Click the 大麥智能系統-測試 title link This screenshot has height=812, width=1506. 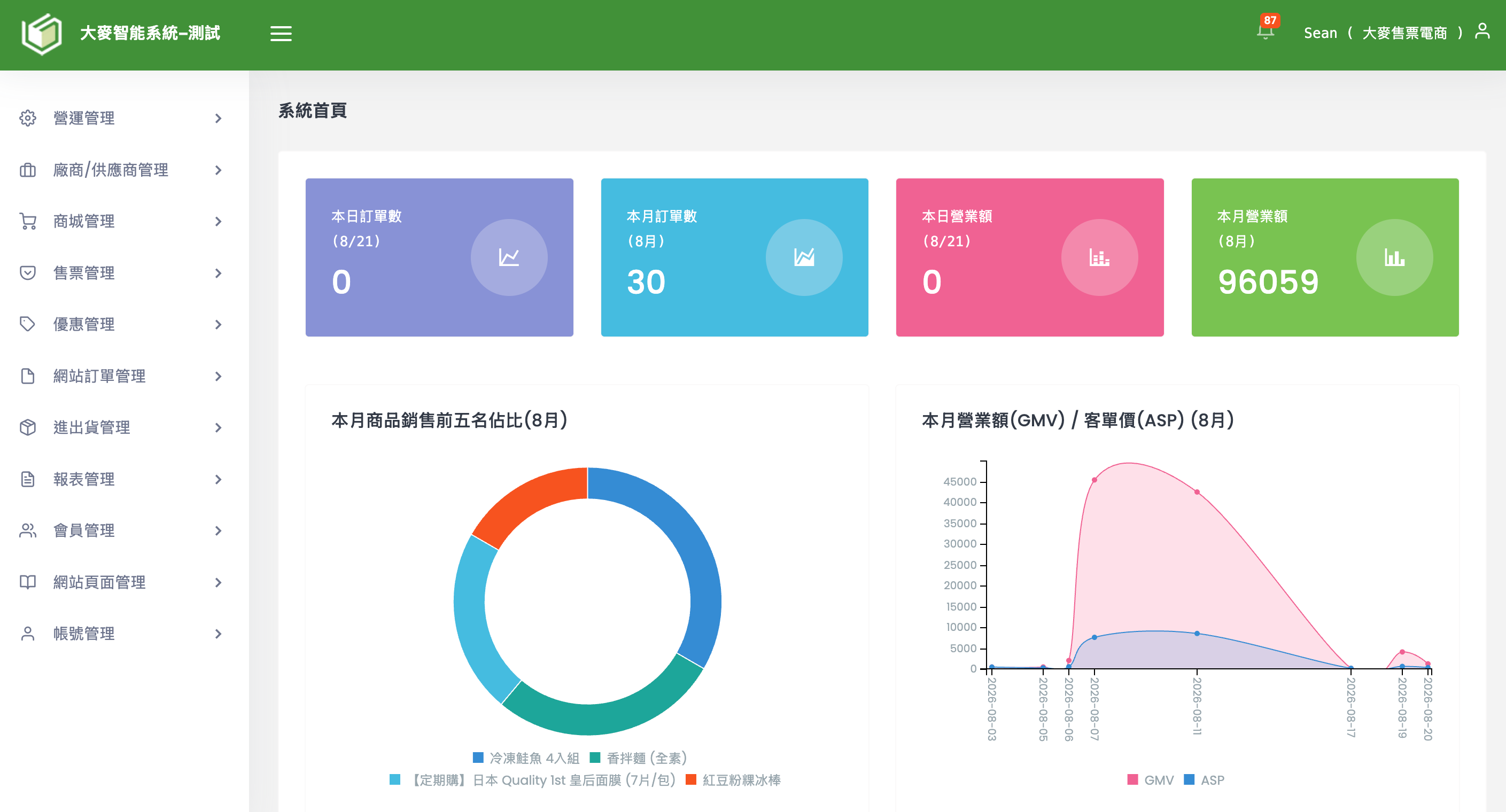(150, 33)
